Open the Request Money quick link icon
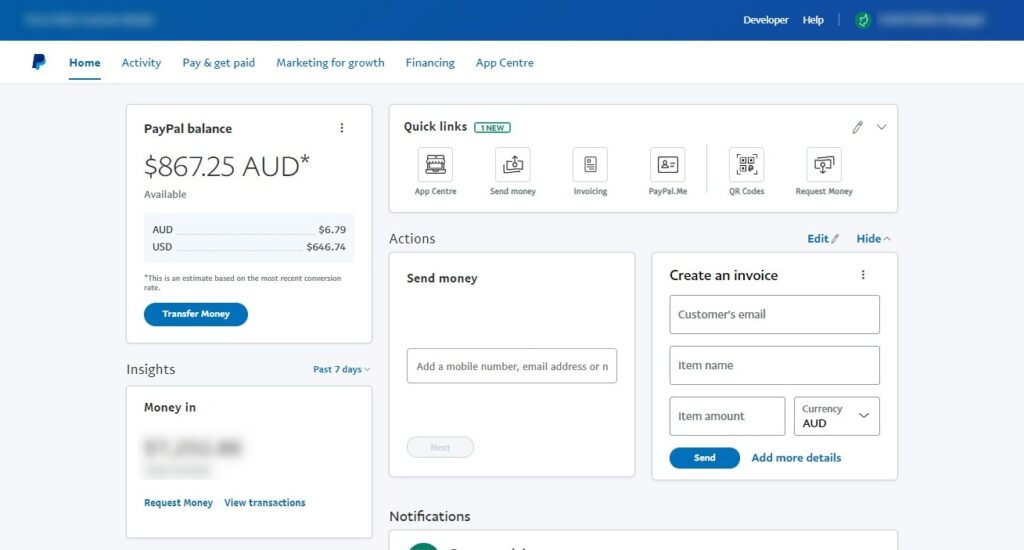 824,165
